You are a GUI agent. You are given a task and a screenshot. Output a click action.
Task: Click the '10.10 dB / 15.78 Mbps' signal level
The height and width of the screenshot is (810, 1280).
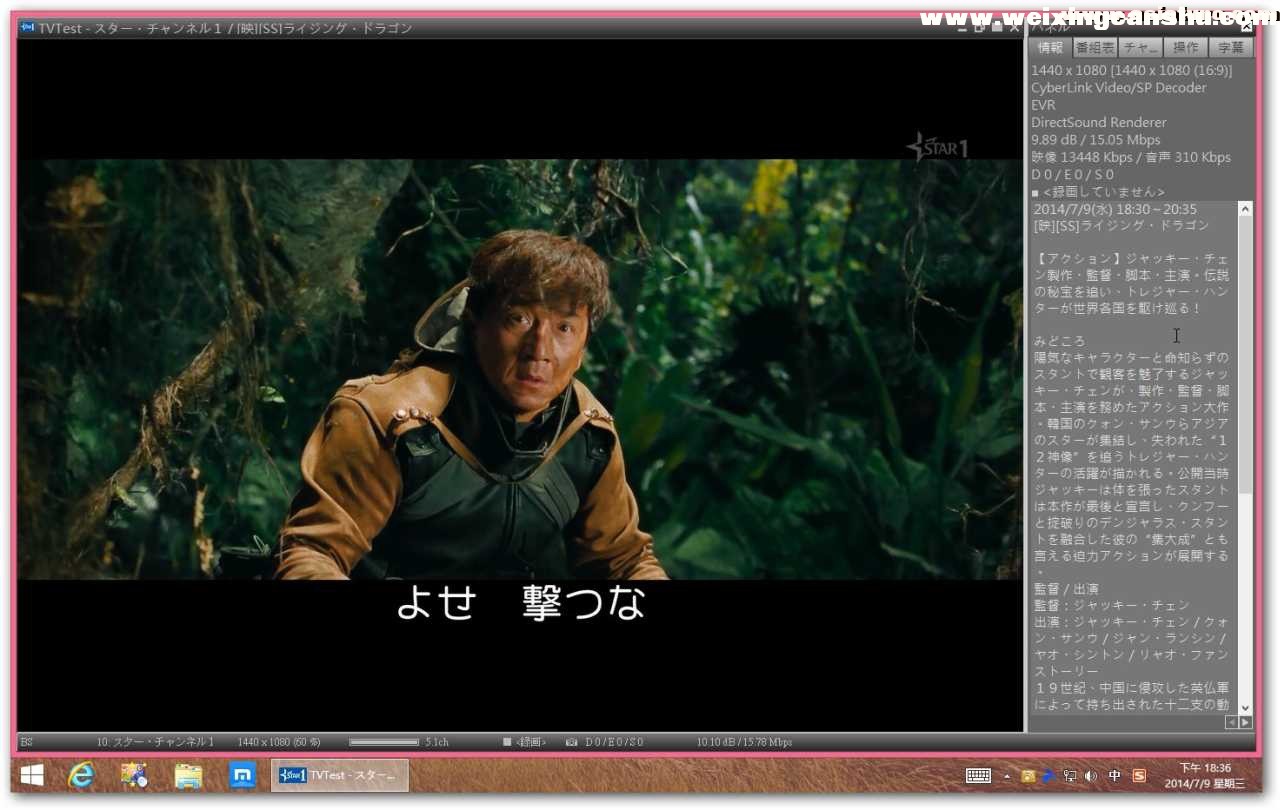[x=745, y=742]
